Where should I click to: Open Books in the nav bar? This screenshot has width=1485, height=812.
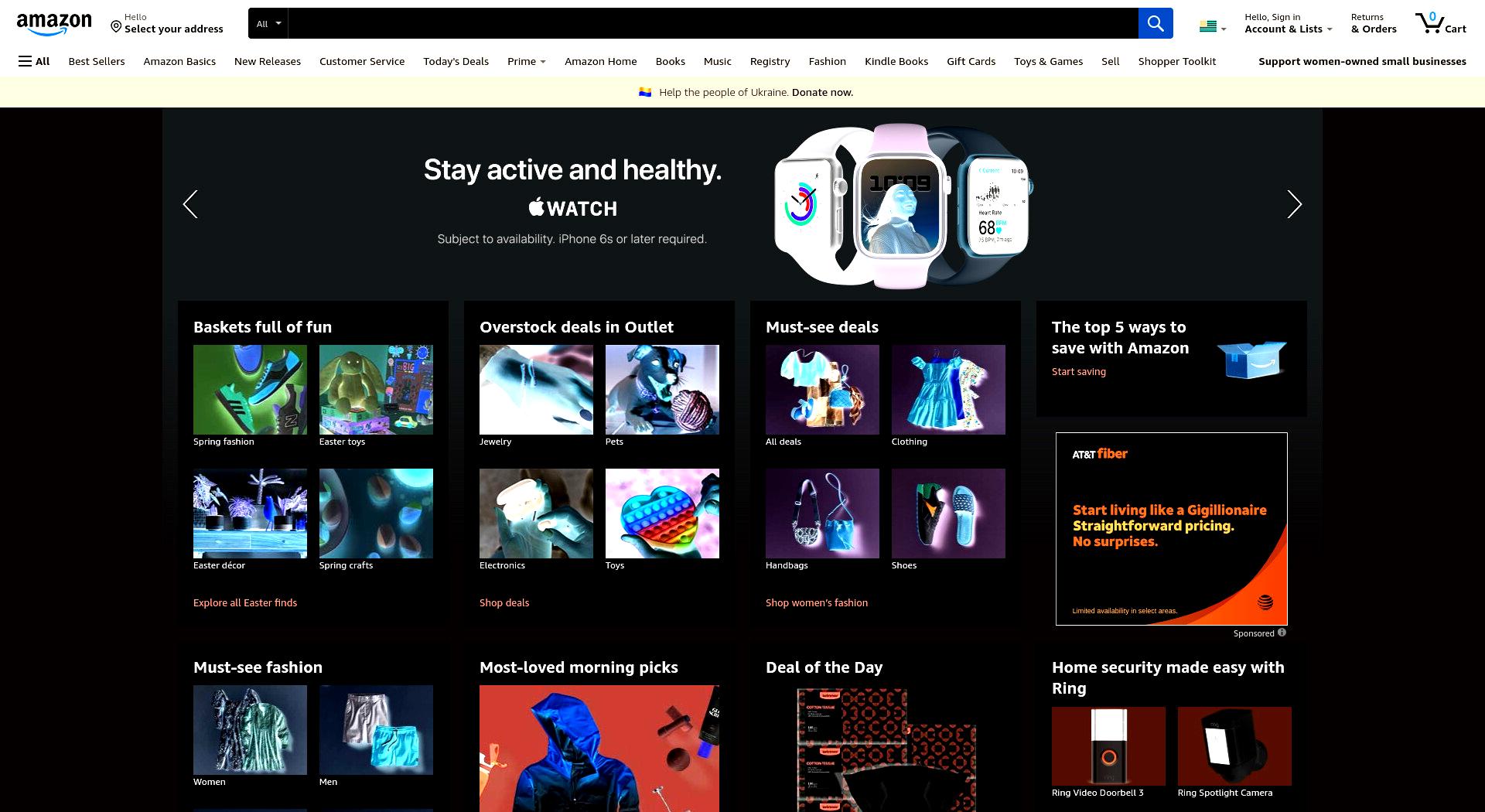point(671,61)
